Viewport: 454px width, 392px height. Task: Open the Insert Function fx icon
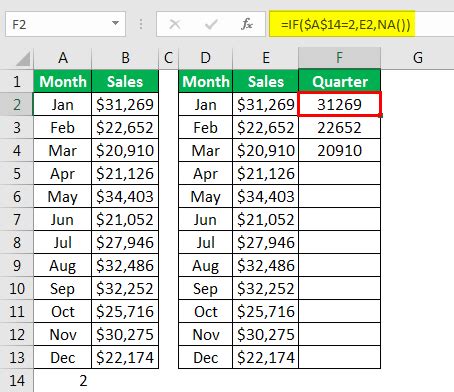coord(247,24)
